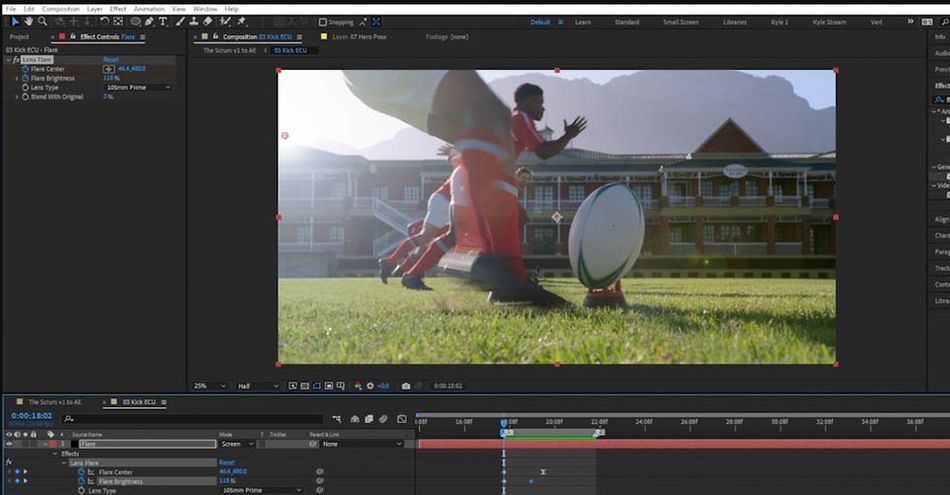The height and width of the screenshot is (495, 950).
Task: Click Reset link for Lens Flare in timeline
Action: coord(227,463)
